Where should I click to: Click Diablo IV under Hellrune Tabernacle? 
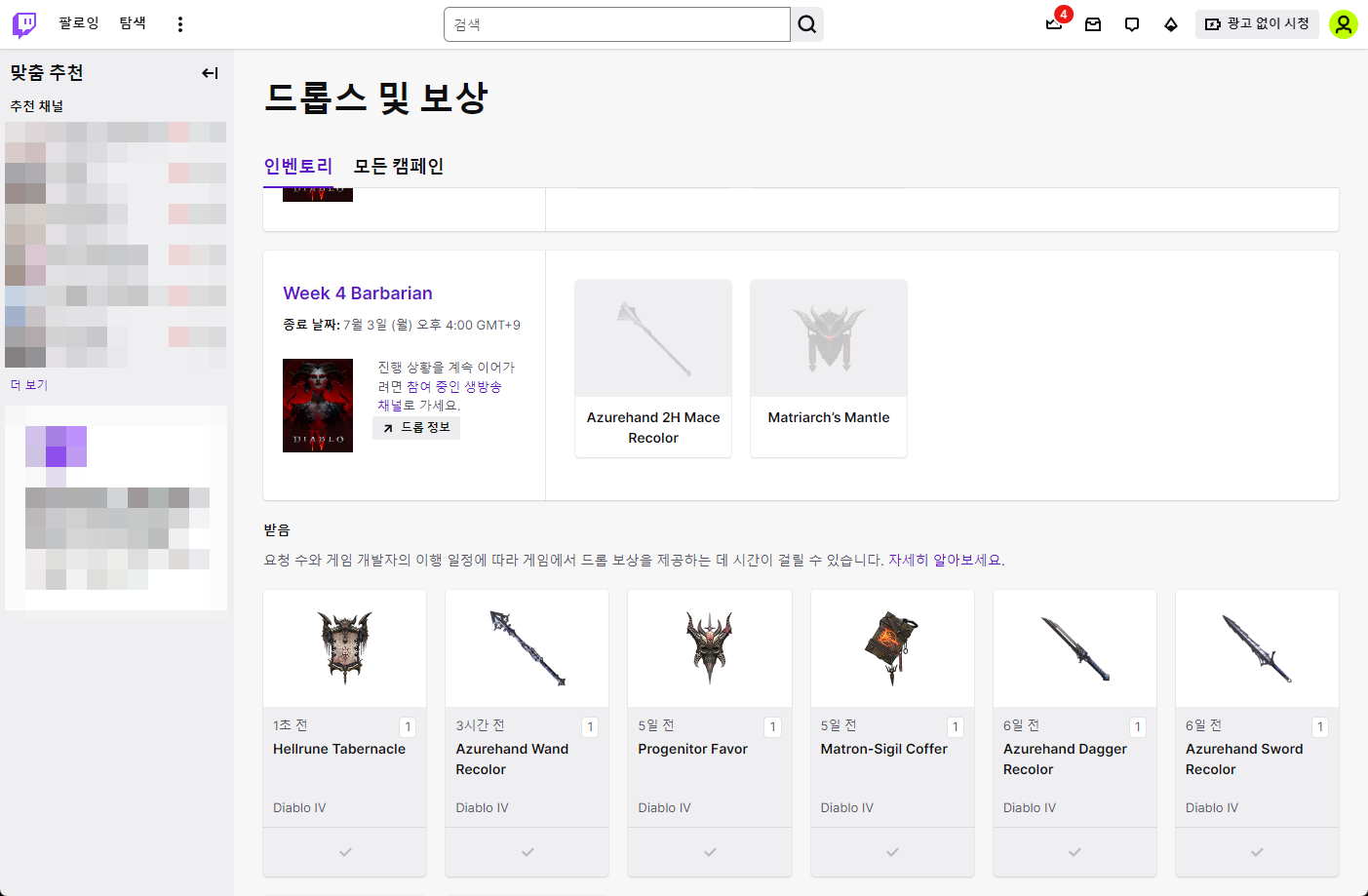299,808
